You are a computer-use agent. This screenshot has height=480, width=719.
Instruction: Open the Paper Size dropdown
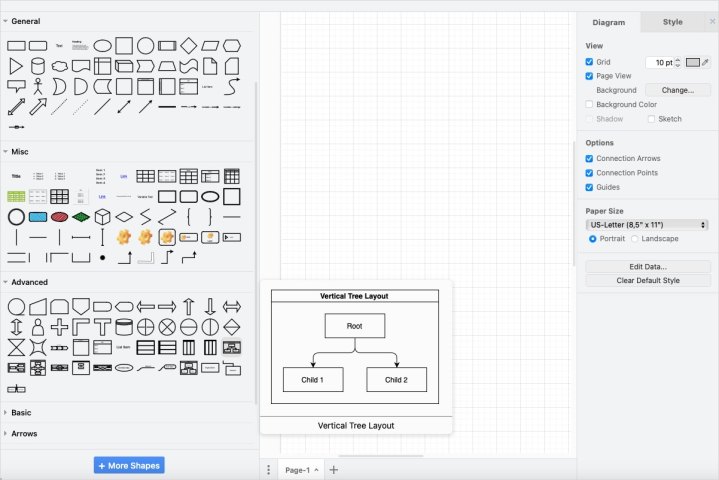pyautogui.click(x=646, y=225)
